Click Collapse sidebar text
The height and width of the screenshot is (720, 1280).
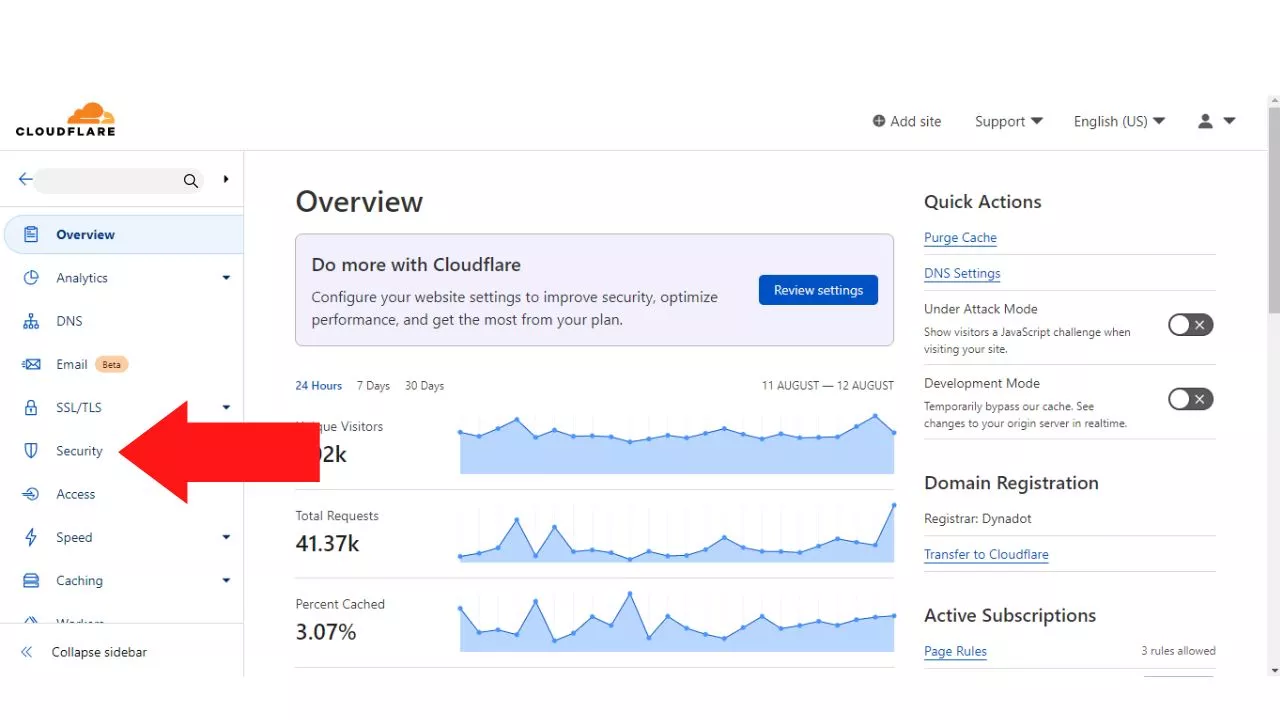click(99, 652)
